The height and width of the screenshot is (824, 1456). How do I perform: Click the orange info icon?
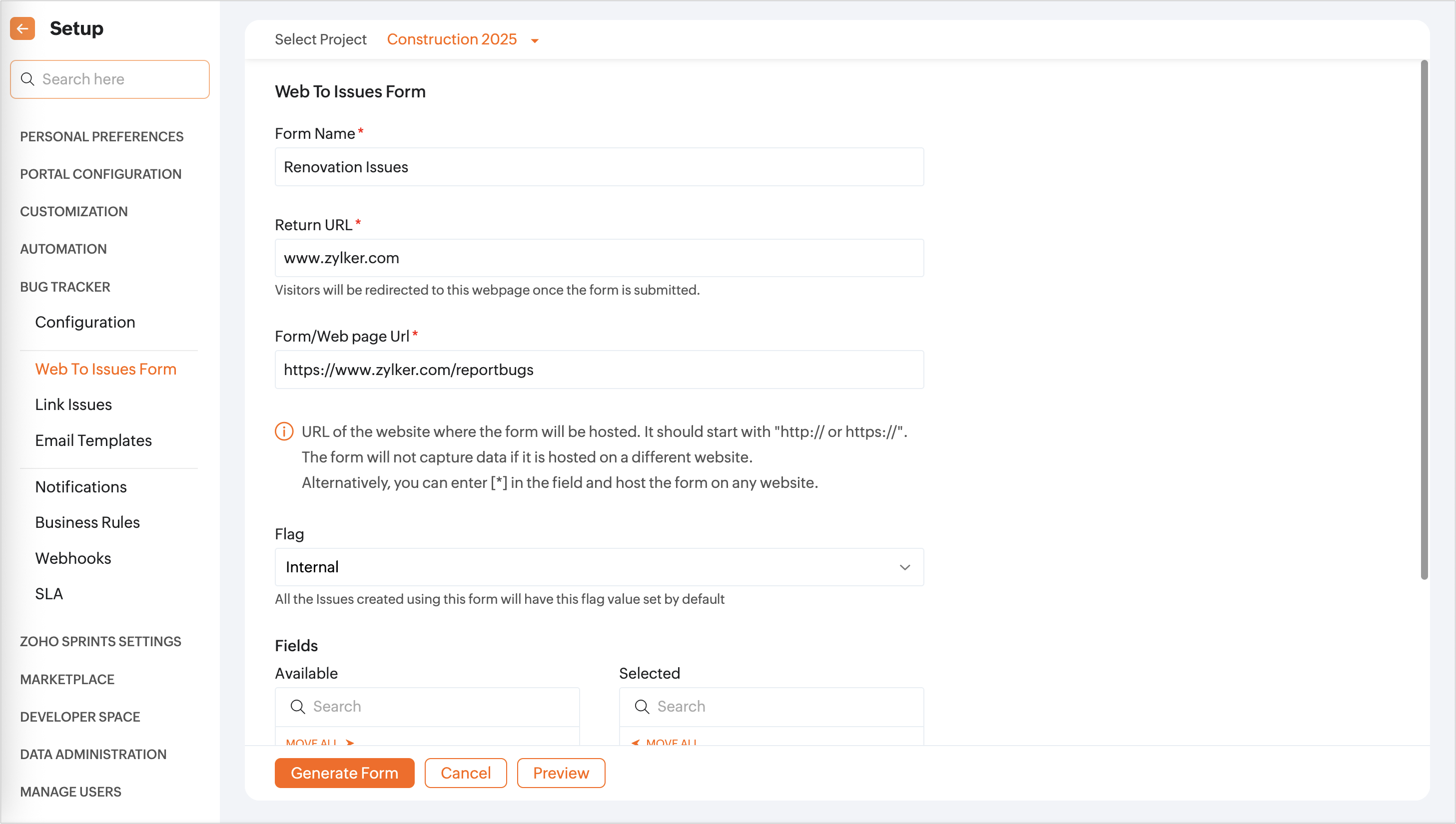(x=284, y=432)
